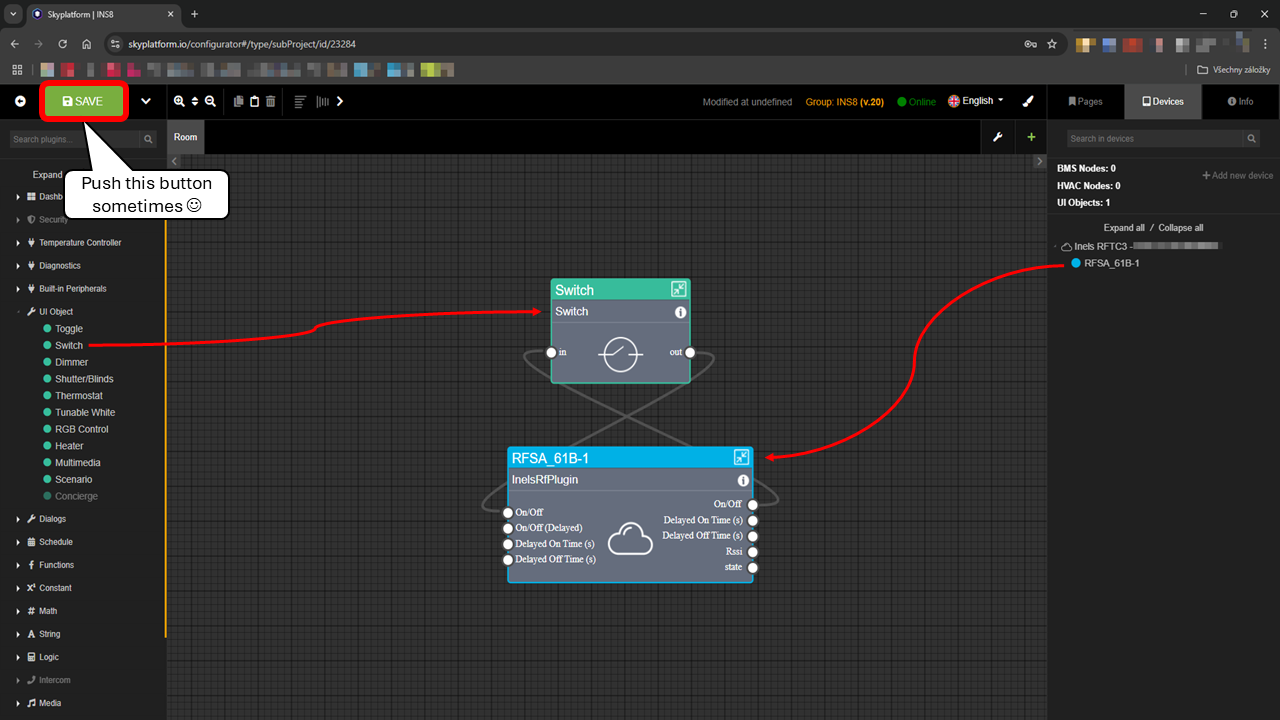Zoom in on the canvas

pos(179,101)
